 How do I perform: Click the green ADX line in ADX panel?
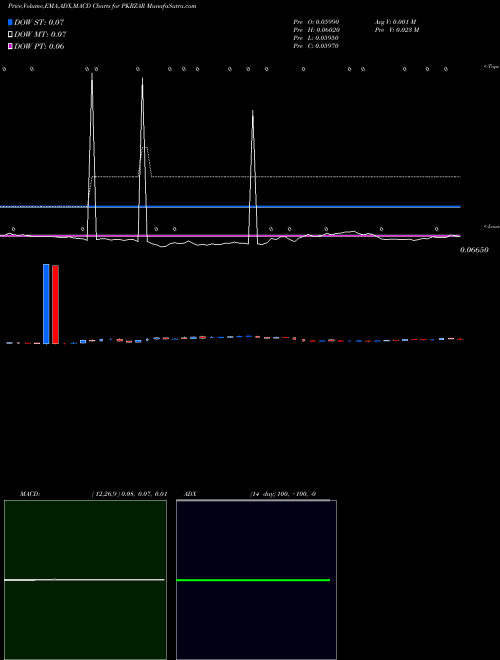point(253,580)
